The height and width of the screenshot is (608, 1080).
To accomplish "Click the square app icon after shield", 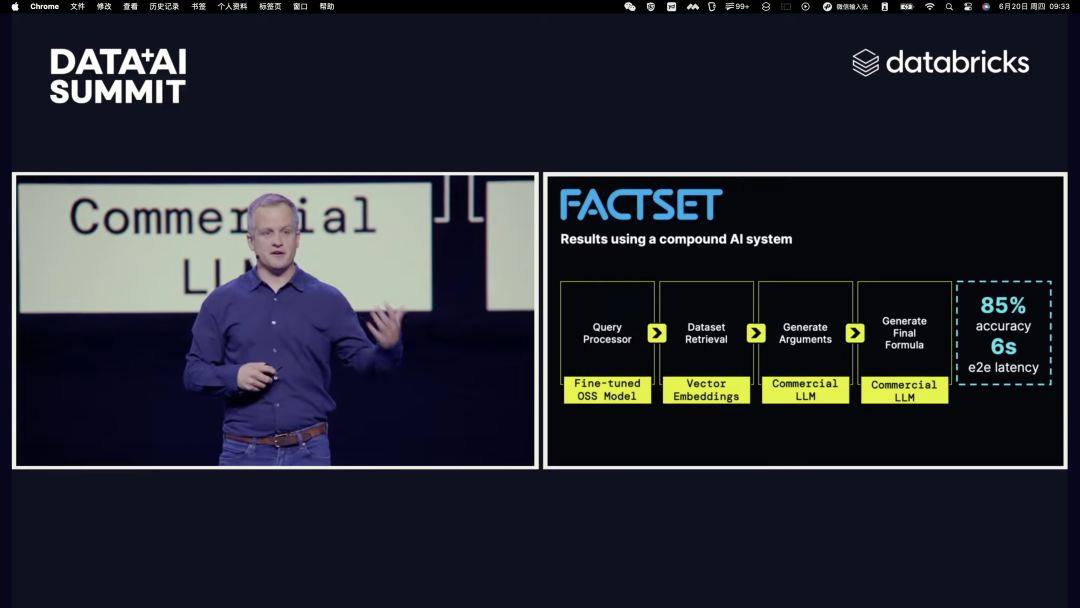I will point(672,6).
